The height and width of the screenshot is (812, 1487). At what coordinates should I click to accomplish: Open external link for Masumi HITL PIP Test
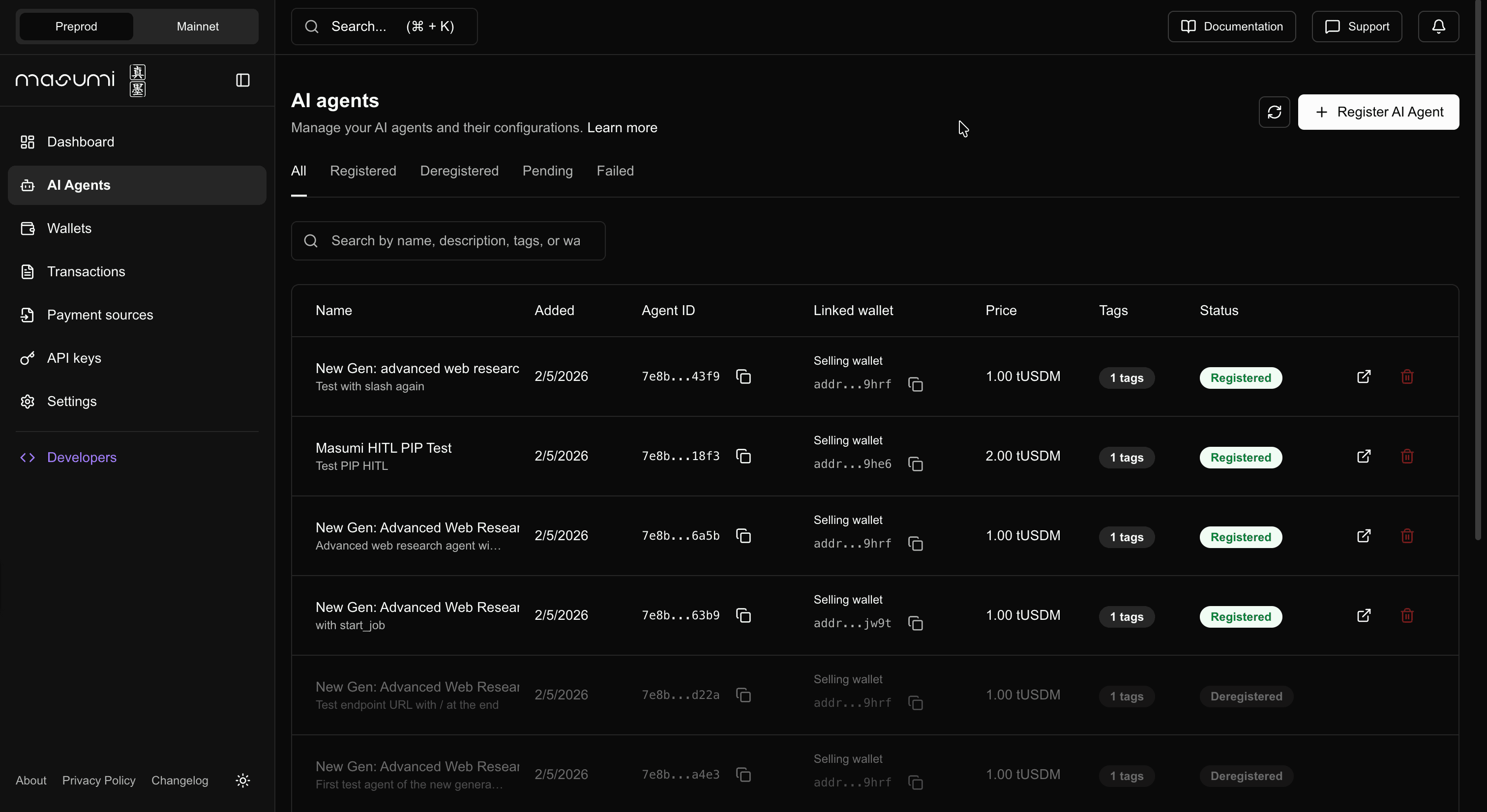pos(1364,456)
